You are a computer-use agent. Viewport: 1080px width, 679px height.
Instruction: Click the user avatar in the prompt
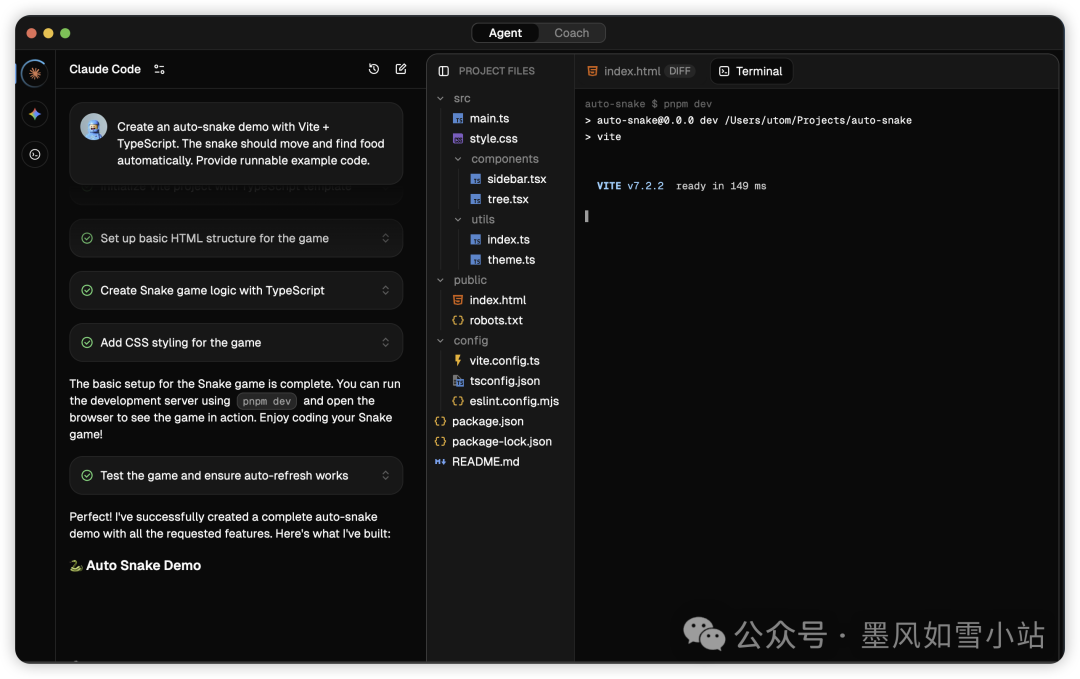pos(94,127)
